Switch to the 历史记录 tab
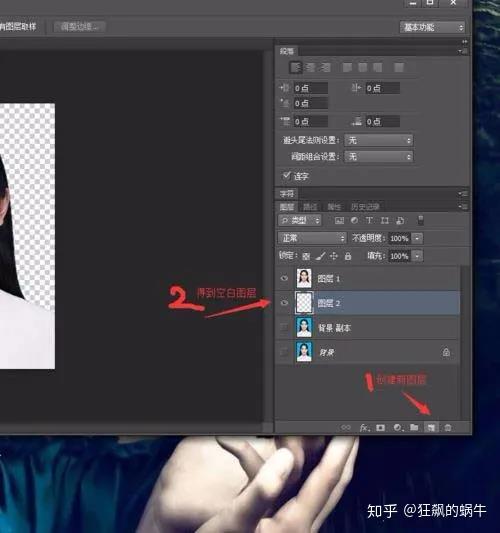Image resolution: width=500 pixels, height=533 pixels. point(365,207)
